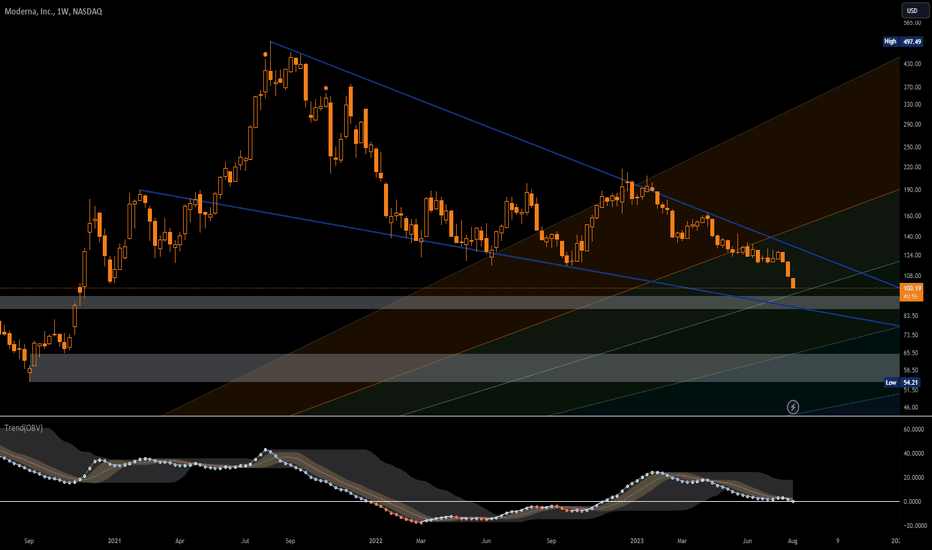Screen dimensions: 932x550
Task: Select the last orange candle near 100
Action: (x=793, y=283)
